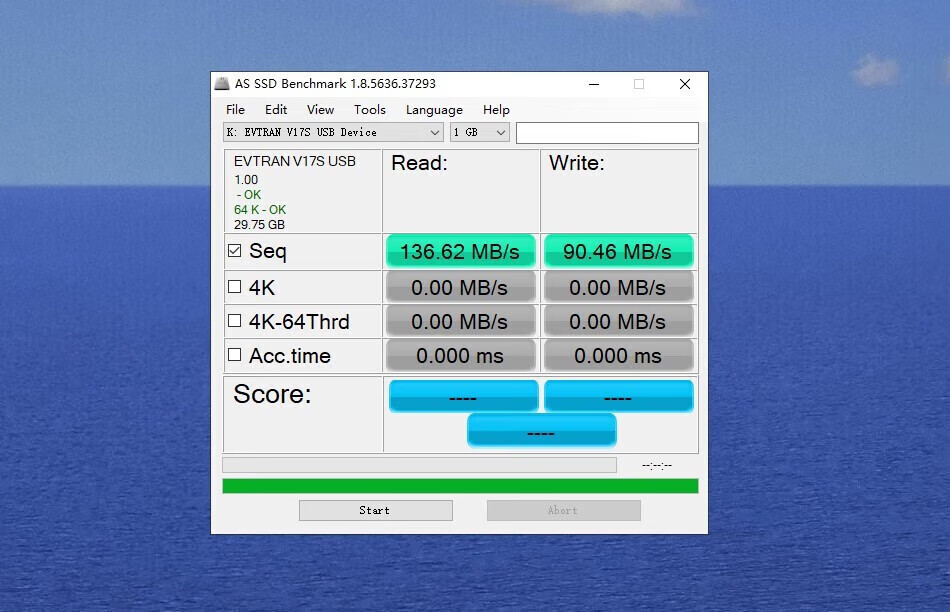Screen dimensions: 950x612
Task: Click the empty text field beside size dropdown
Action: [607, 132]
